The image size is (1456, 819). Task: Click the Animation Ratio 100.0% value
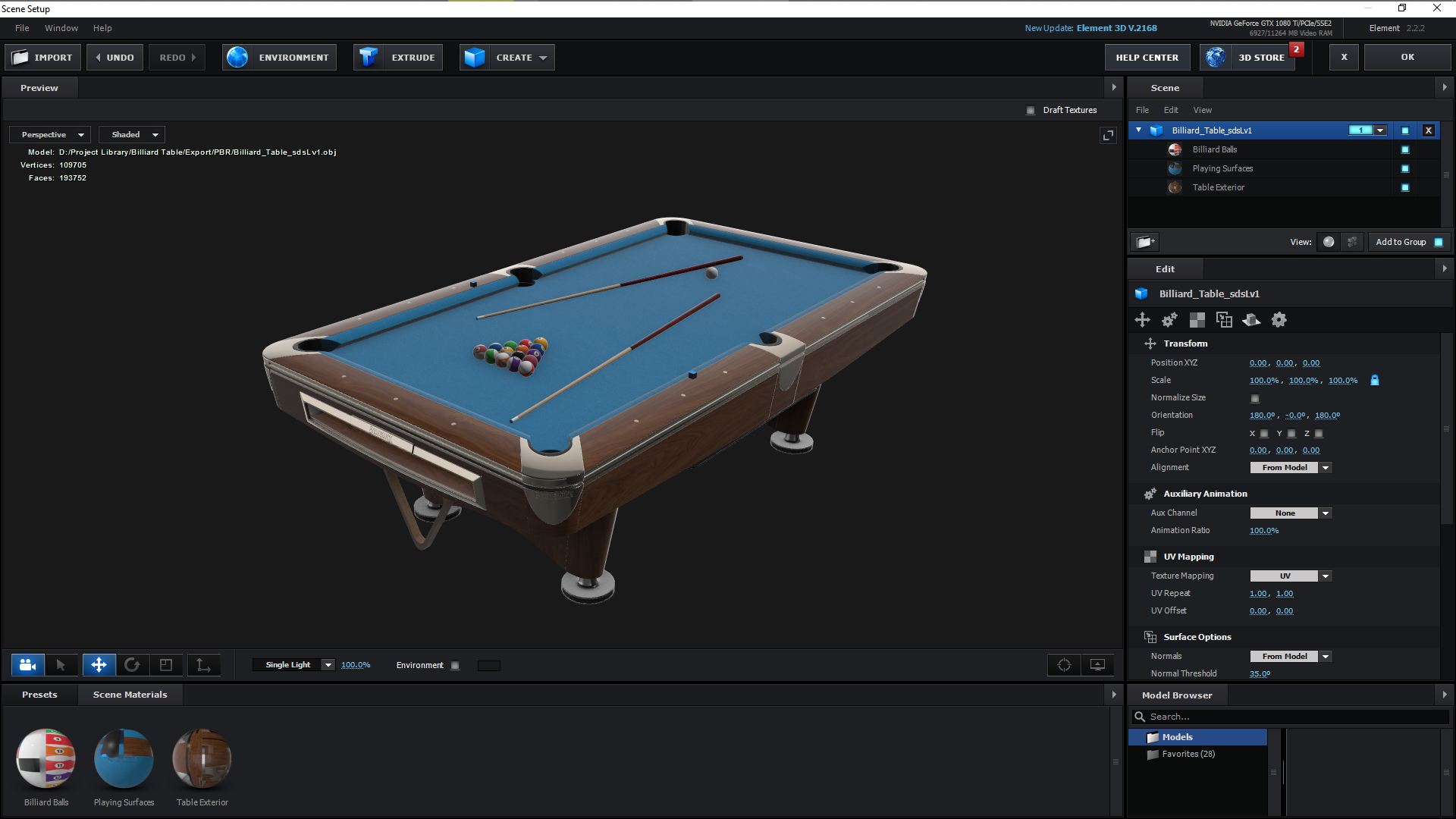pyautogui.click(x=1263, y=530)
